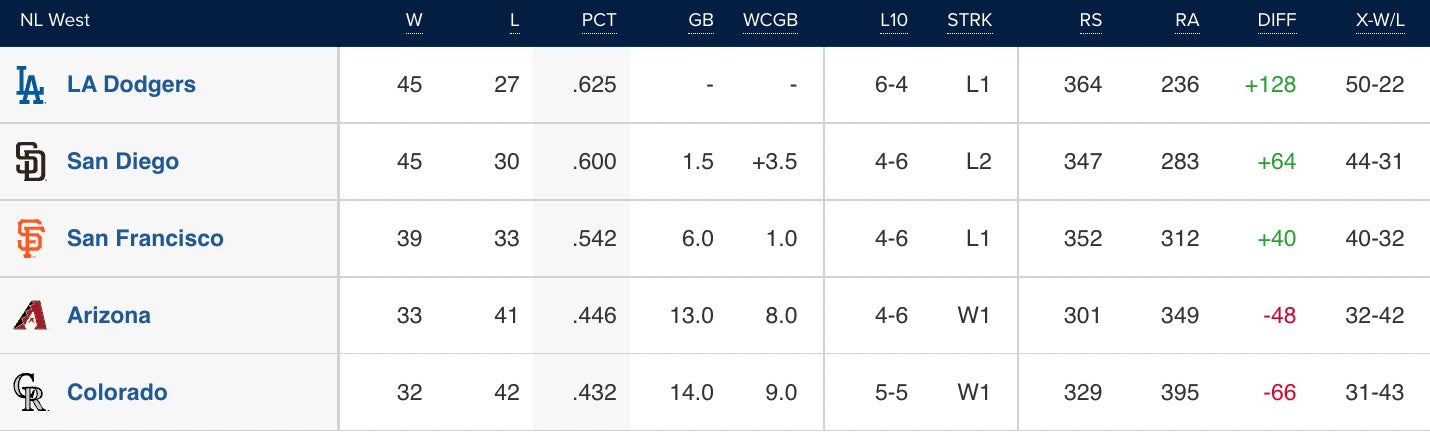
Task: Click the San Francisco Giants logo
Action: click(x=31, y=238)
